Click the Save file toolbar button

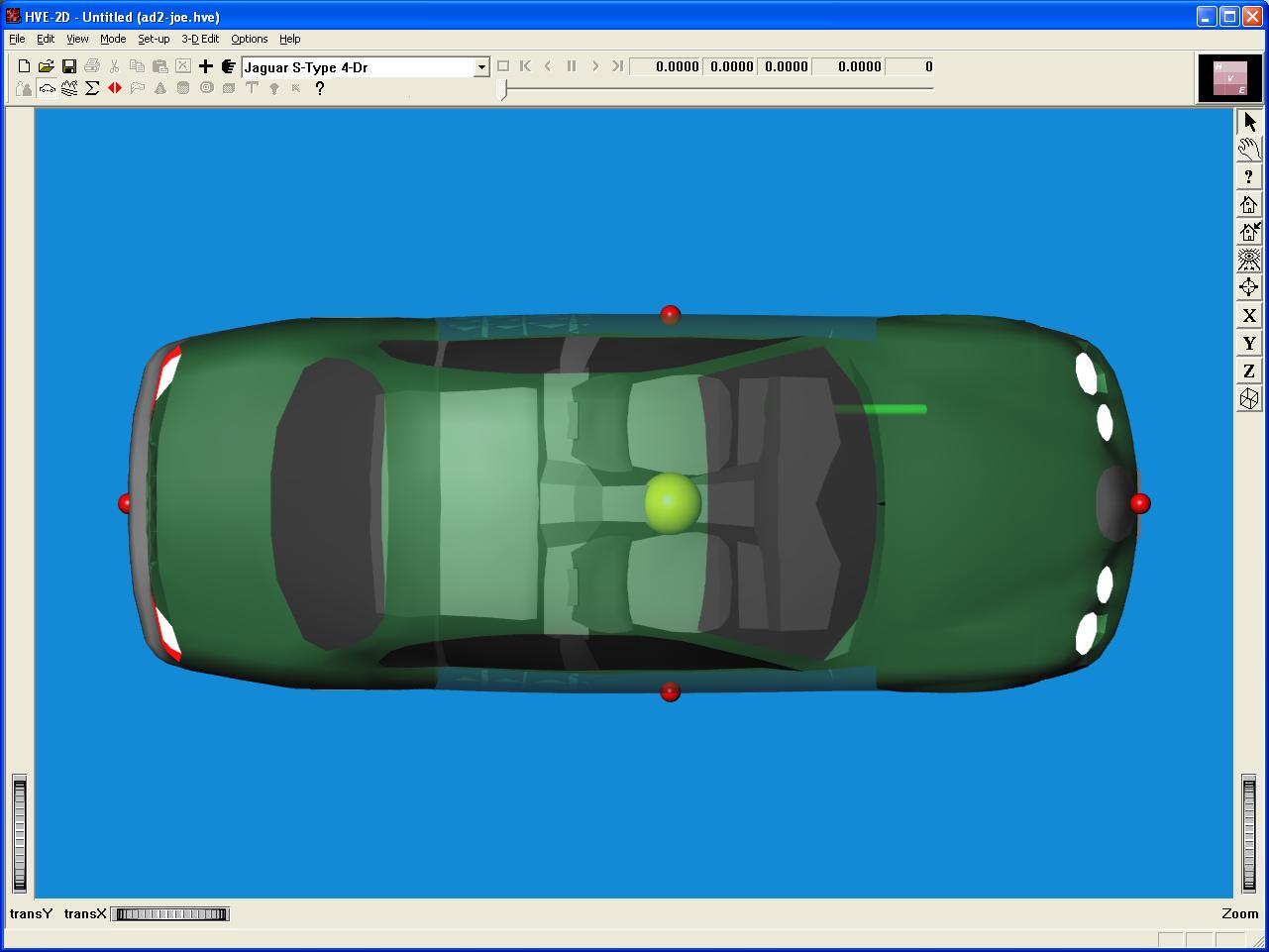coord(69,66)
